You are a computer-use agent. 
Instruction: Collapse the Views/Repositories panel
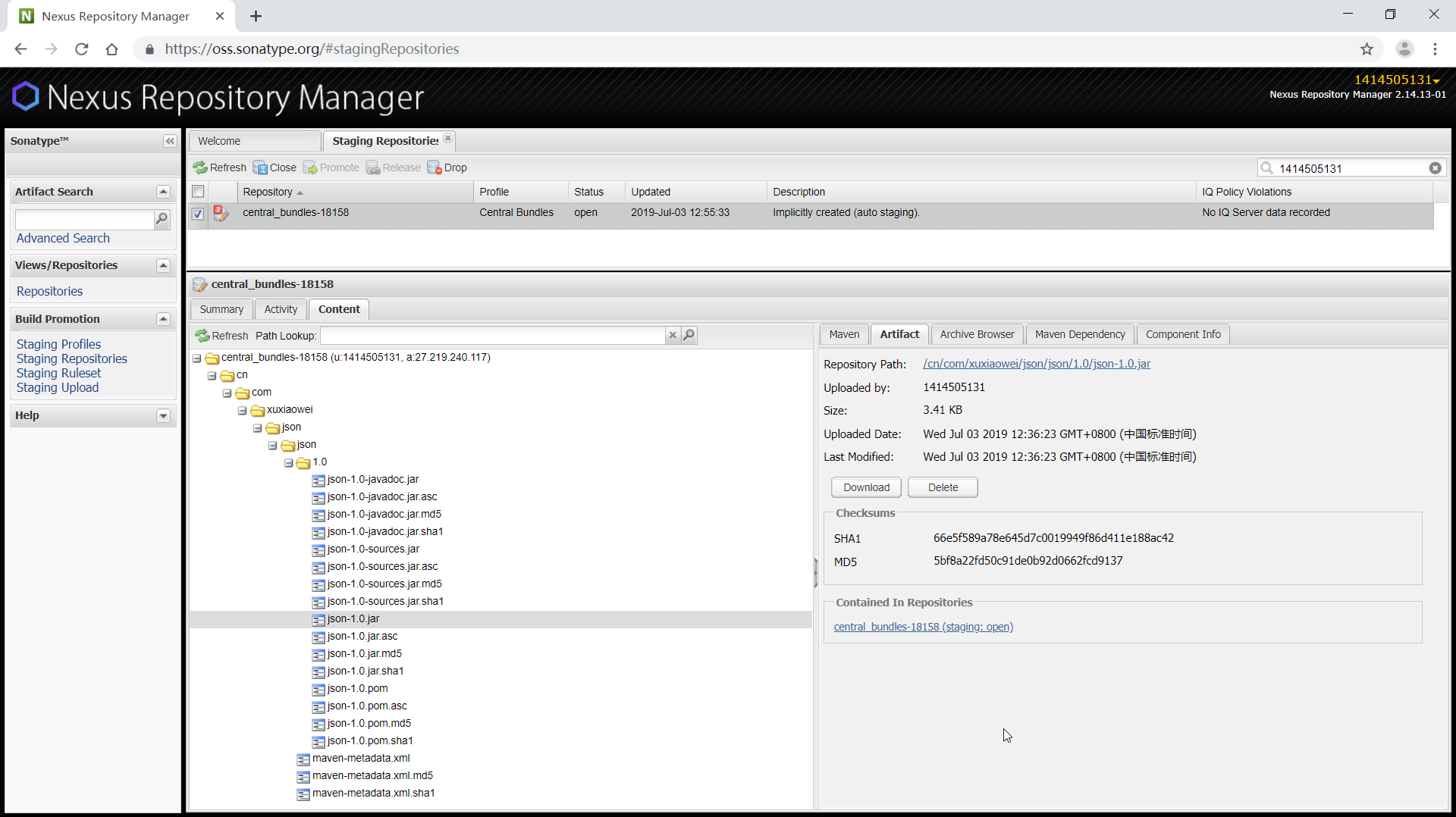[163, 265]
